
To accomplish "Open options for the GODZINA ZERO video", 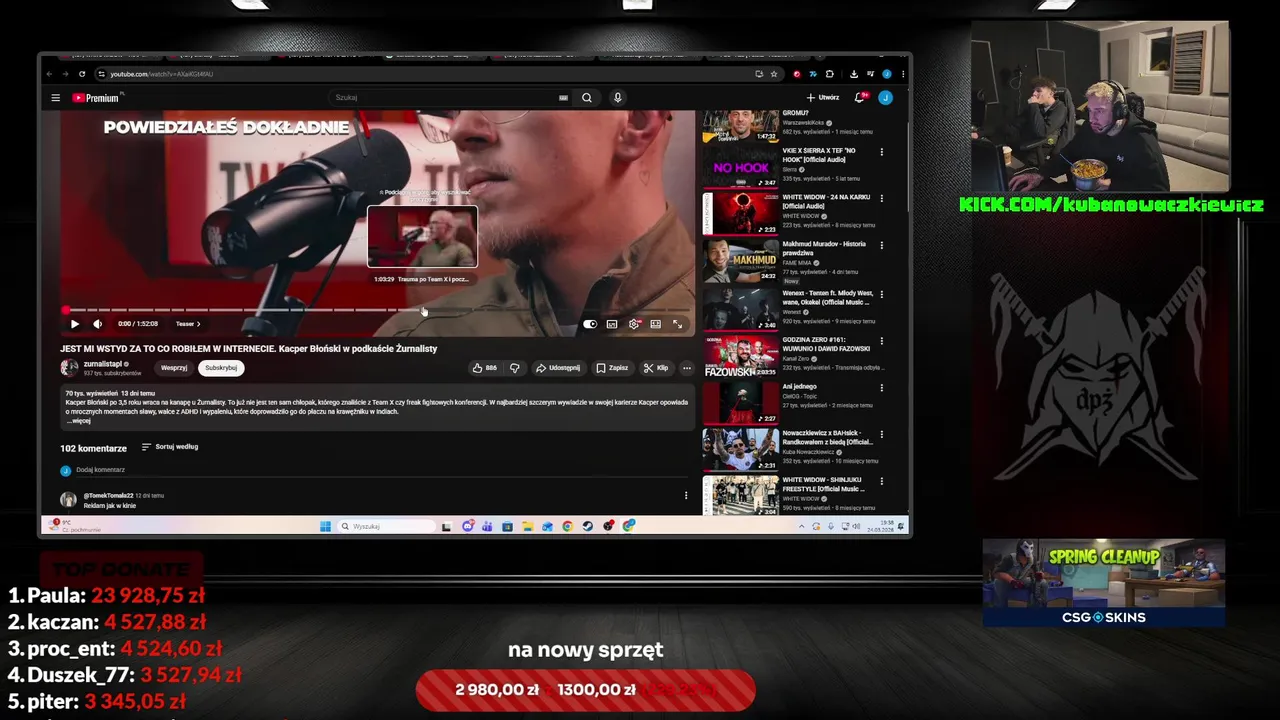I will pyautogui.click(x=881, y=341).
